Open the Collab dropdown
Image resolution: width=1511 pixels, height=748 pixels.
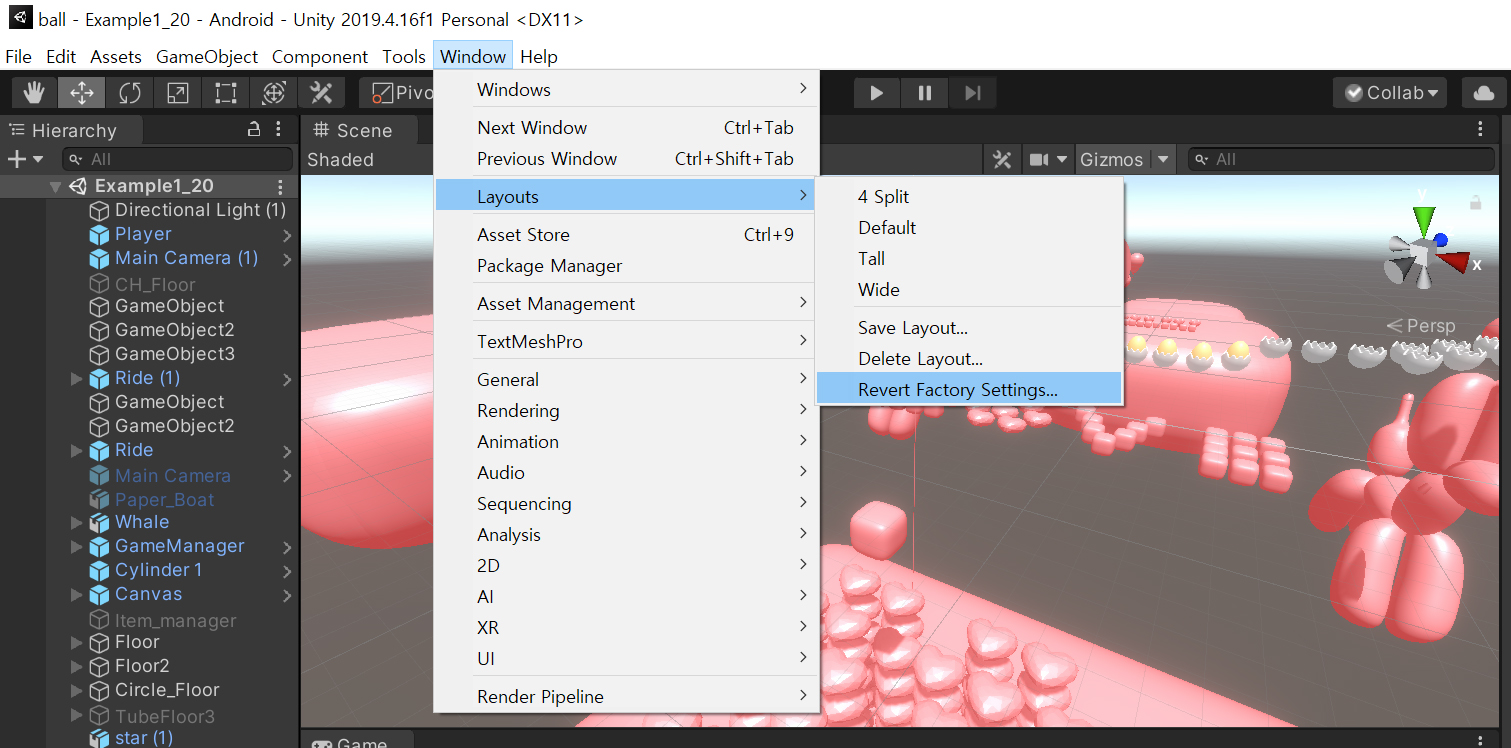coord(1390,93)
